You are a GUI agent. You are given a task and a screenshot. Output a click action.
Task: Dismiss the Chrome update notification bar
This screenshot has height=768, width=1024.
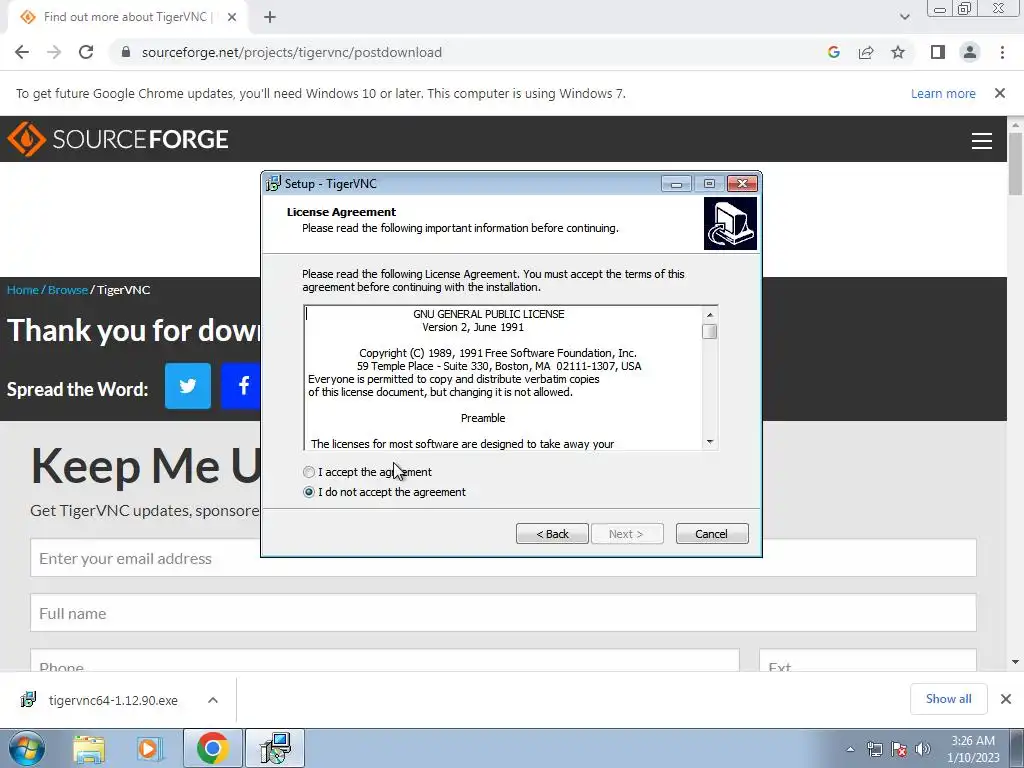pos(1000,93)
